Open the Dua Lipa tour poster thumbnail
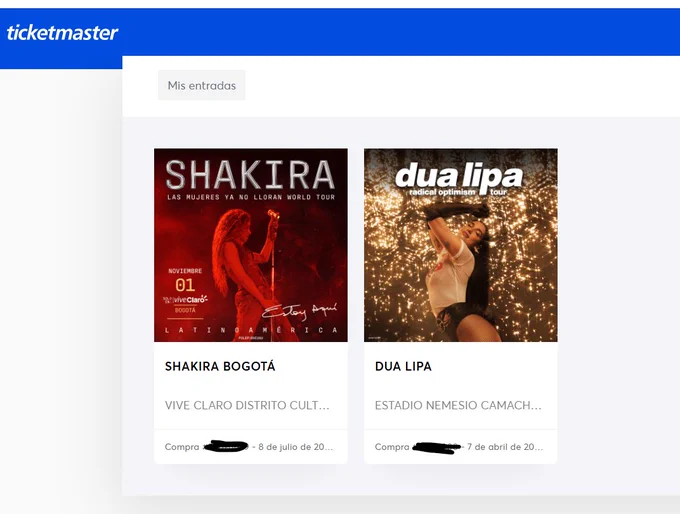The height and width of the screenshot is (514, 680). click(461, 245)
